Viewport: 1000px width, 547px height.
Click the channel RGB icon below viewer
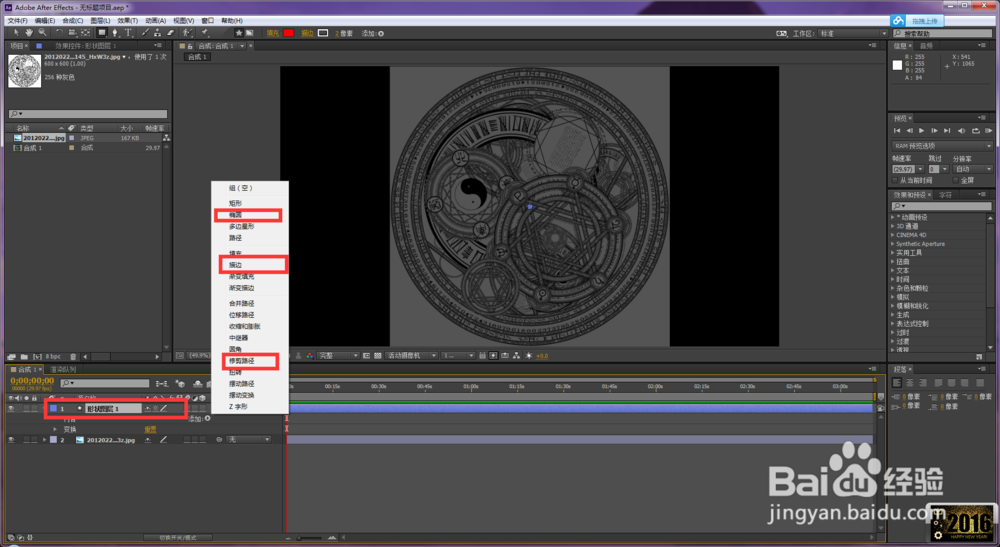pos(310,356)
